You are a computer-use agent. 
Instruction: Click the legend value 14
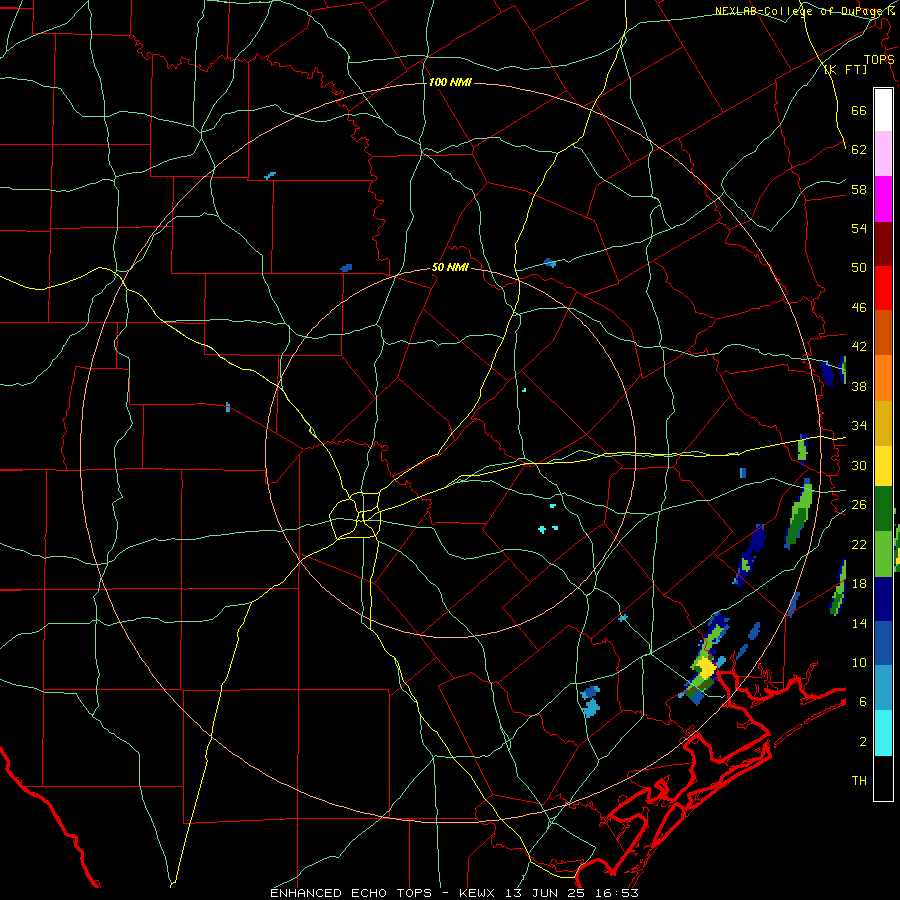click(859, 623)
